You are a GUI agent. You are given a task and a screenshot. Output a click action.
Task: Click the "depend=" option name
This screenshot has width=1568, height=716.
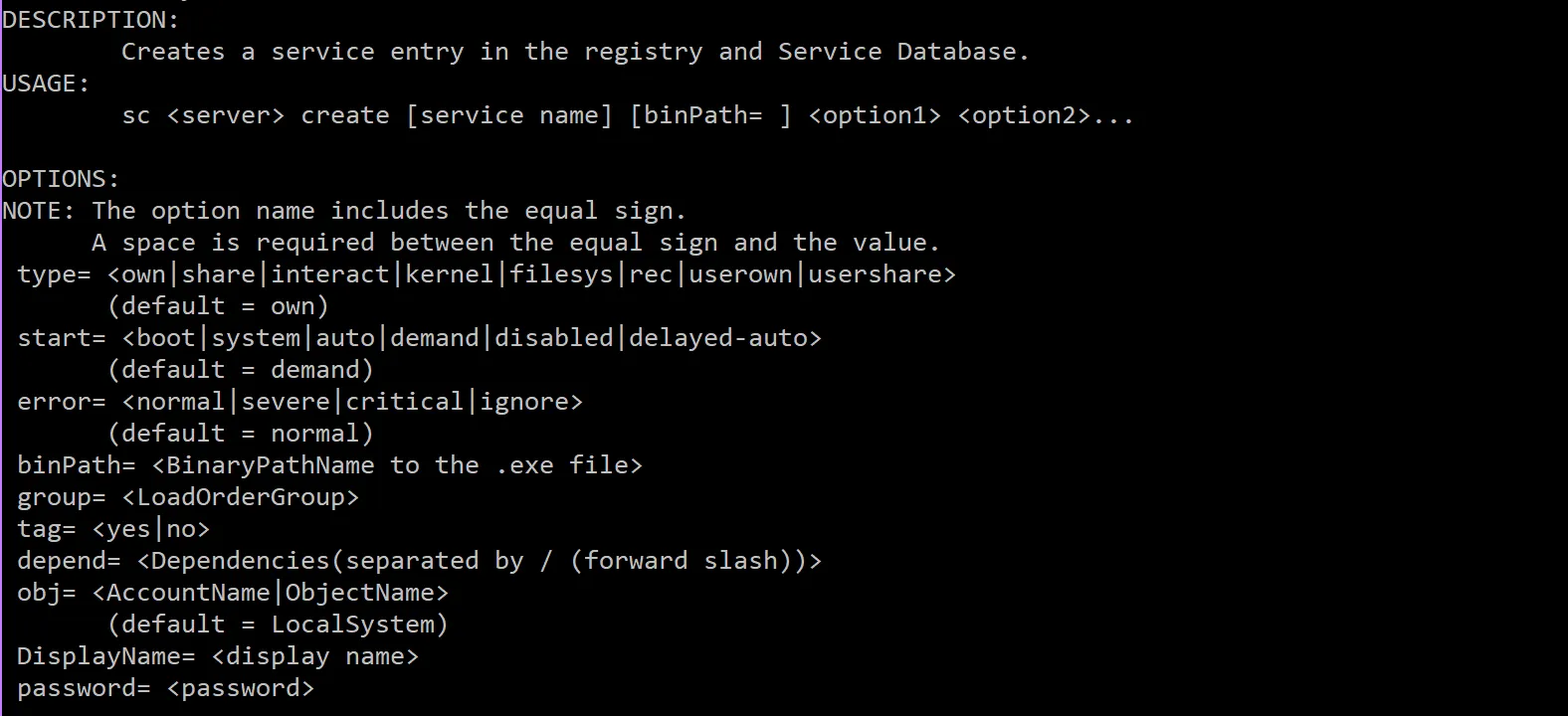(x=69, y=561)
